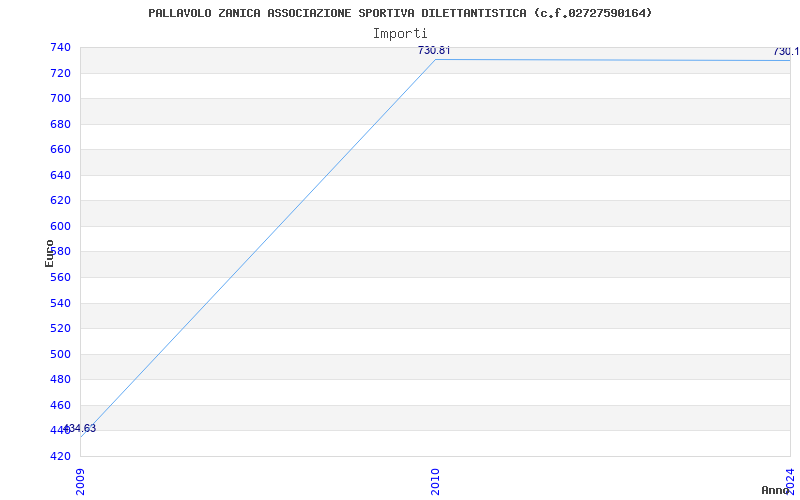Click the 700 y-axis tick label

click(x=60, y=98)
